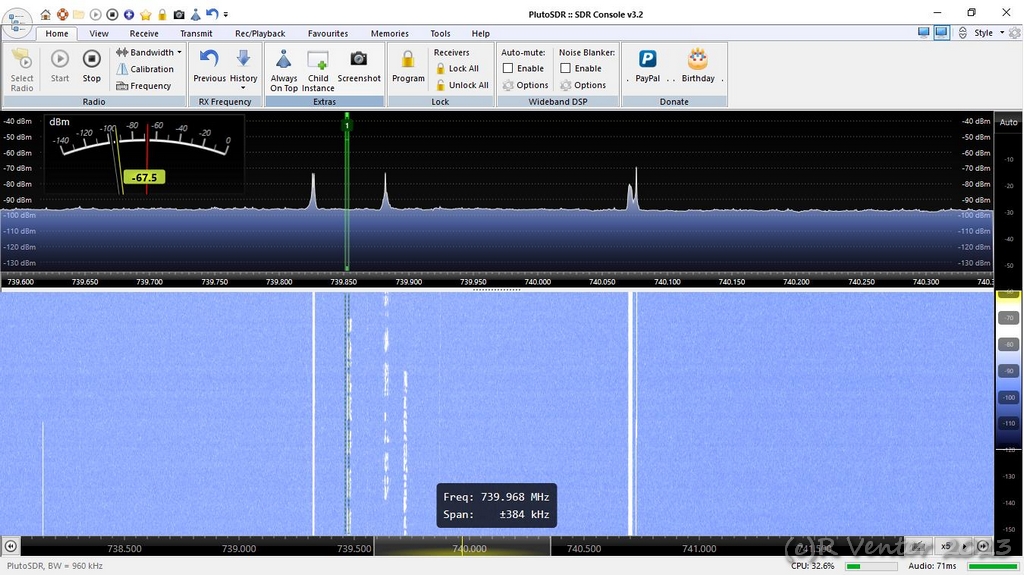The width and height of the screenshot is (1024, 575).
Task: Open Frequency settings in the Radio group
Action: pyautogui.click(x=144, y=86)
